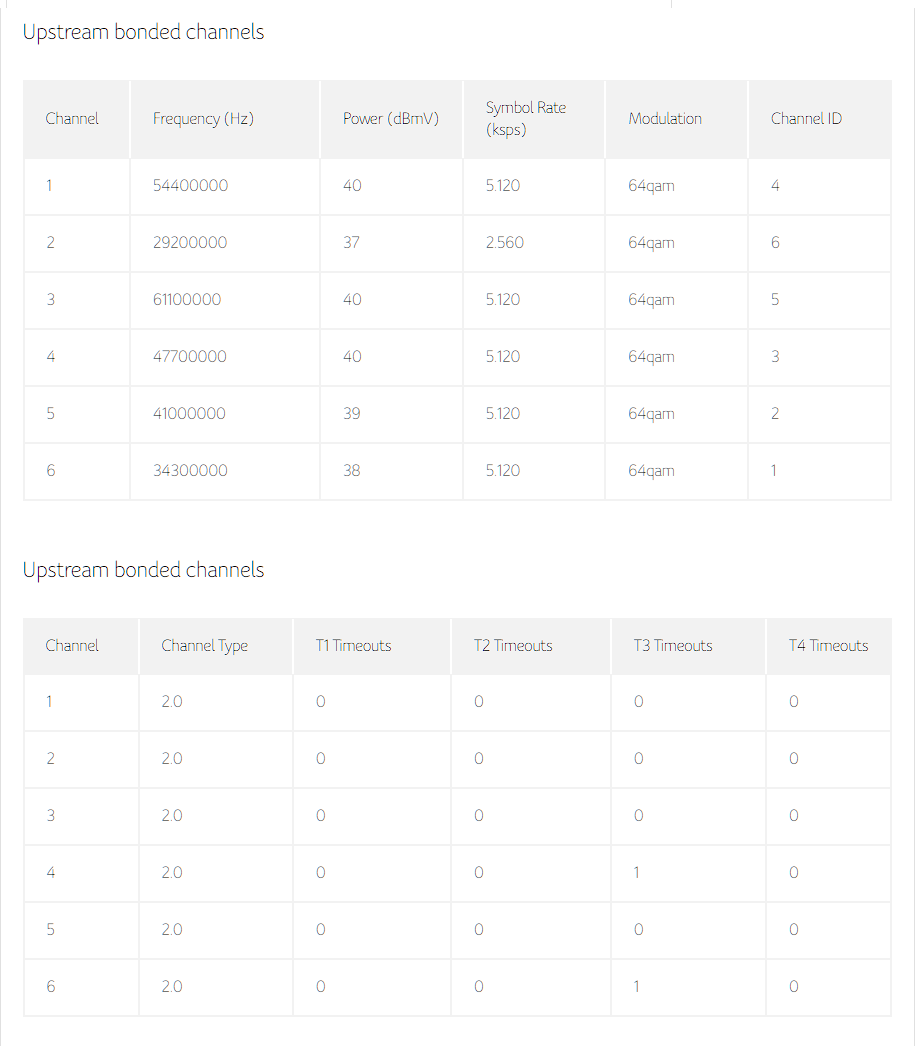Click the power value 38

351,471
